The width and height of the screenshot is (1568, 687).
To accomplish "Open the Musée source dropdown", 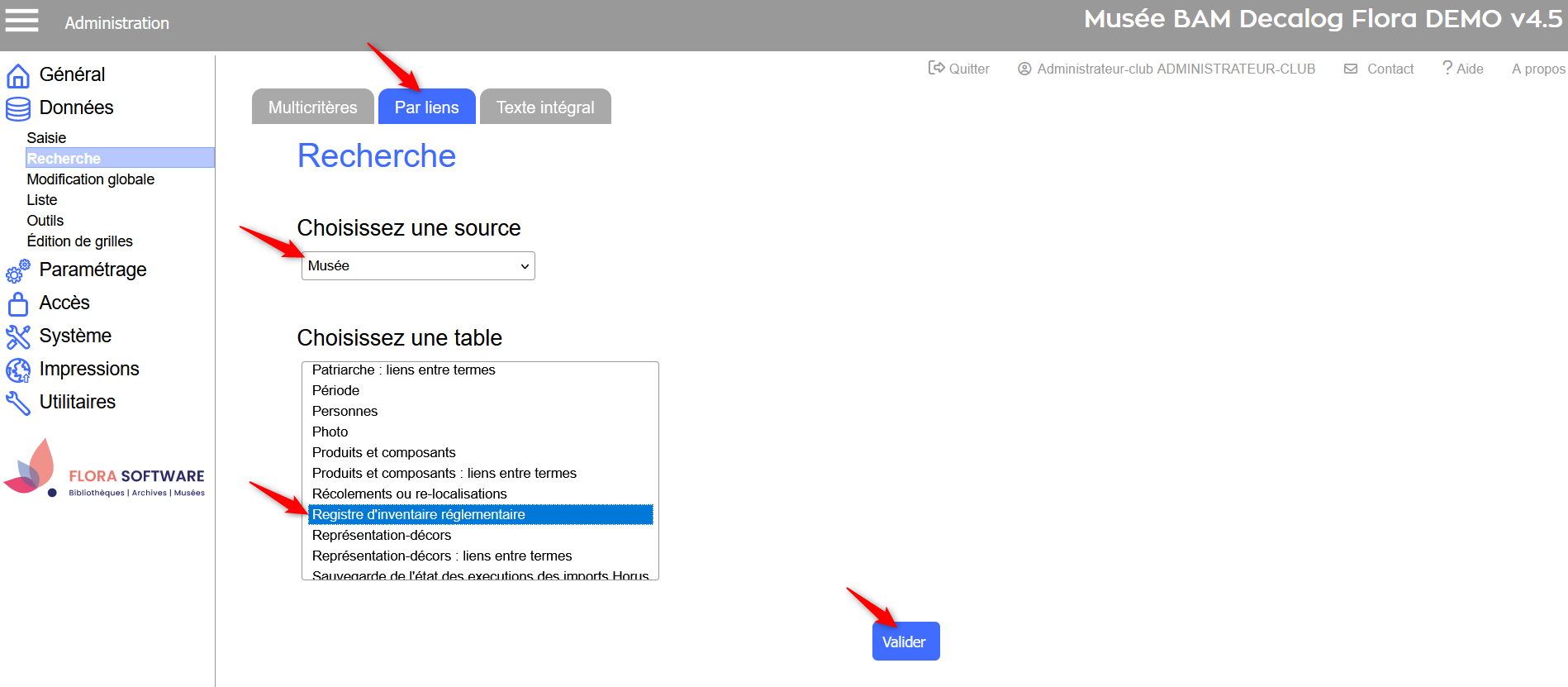I will 418,266.
